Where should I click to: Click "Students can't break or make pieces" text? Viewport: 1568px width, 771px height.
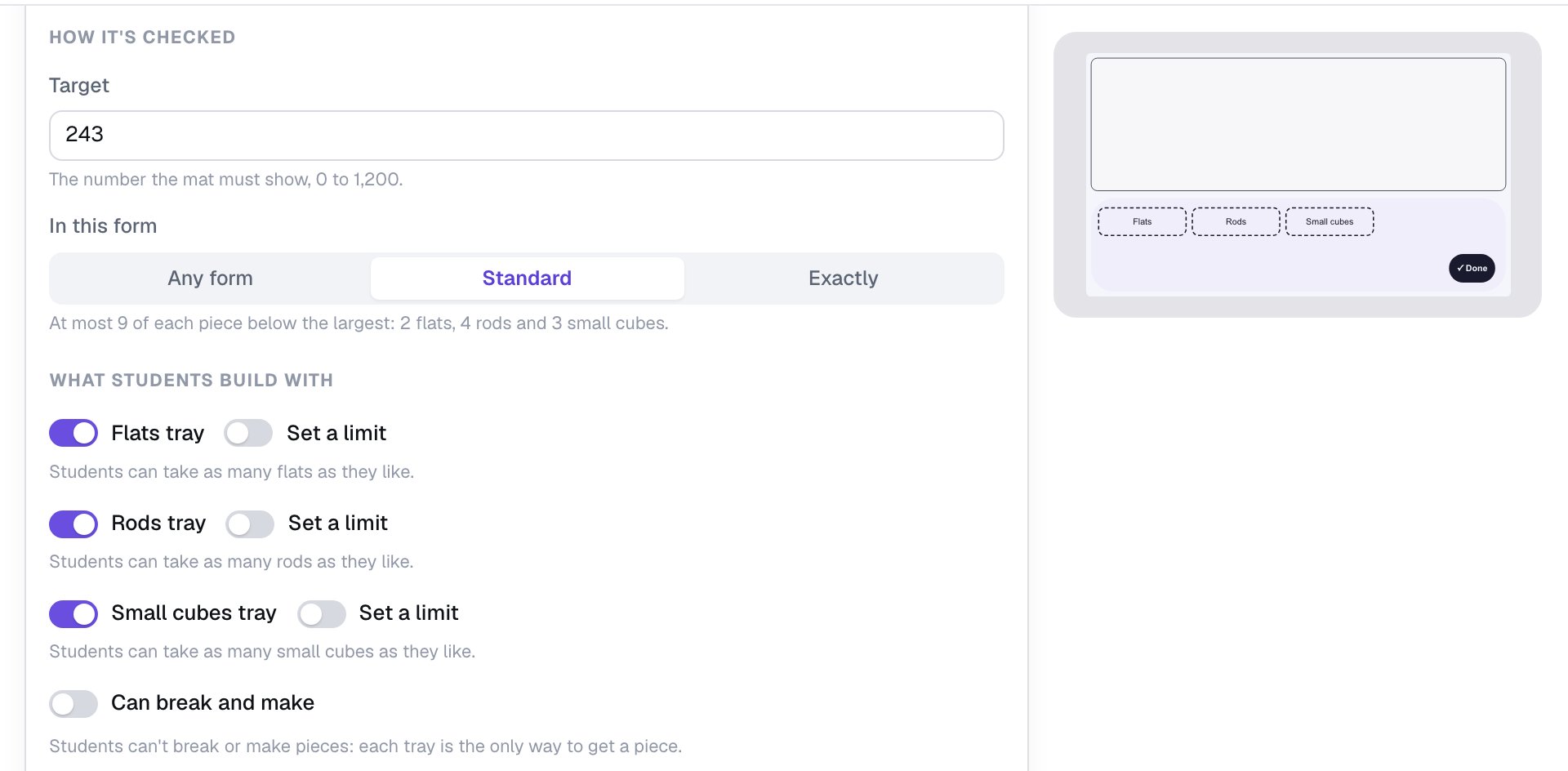tap(365, 746)
